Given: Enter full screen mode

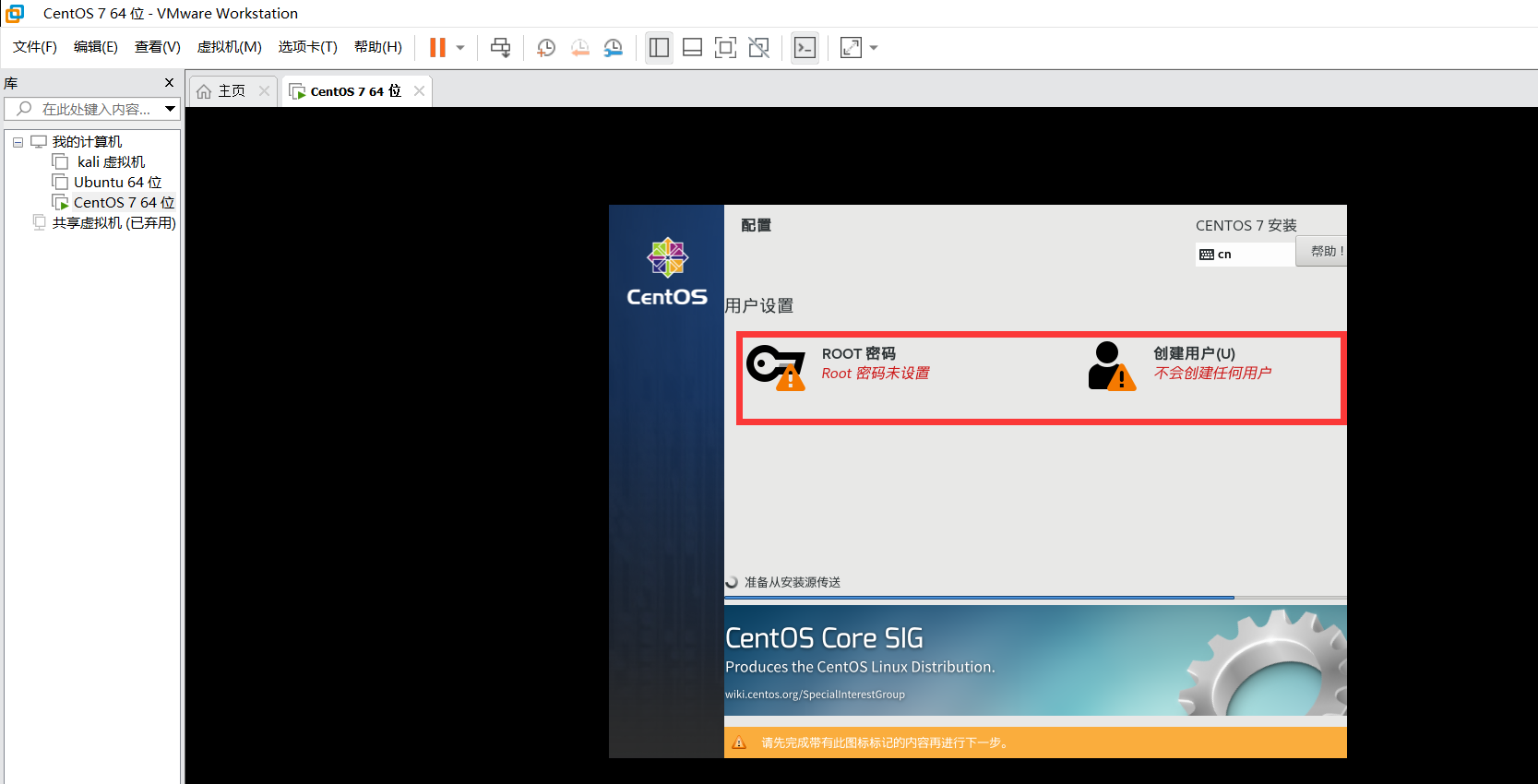Looking at the screenshot, I should tap(725, 47).
